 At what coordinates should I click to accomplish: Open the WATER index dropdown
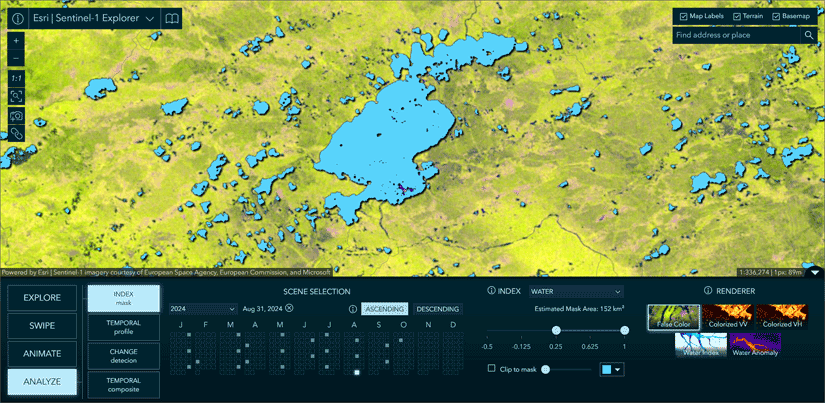576,291
